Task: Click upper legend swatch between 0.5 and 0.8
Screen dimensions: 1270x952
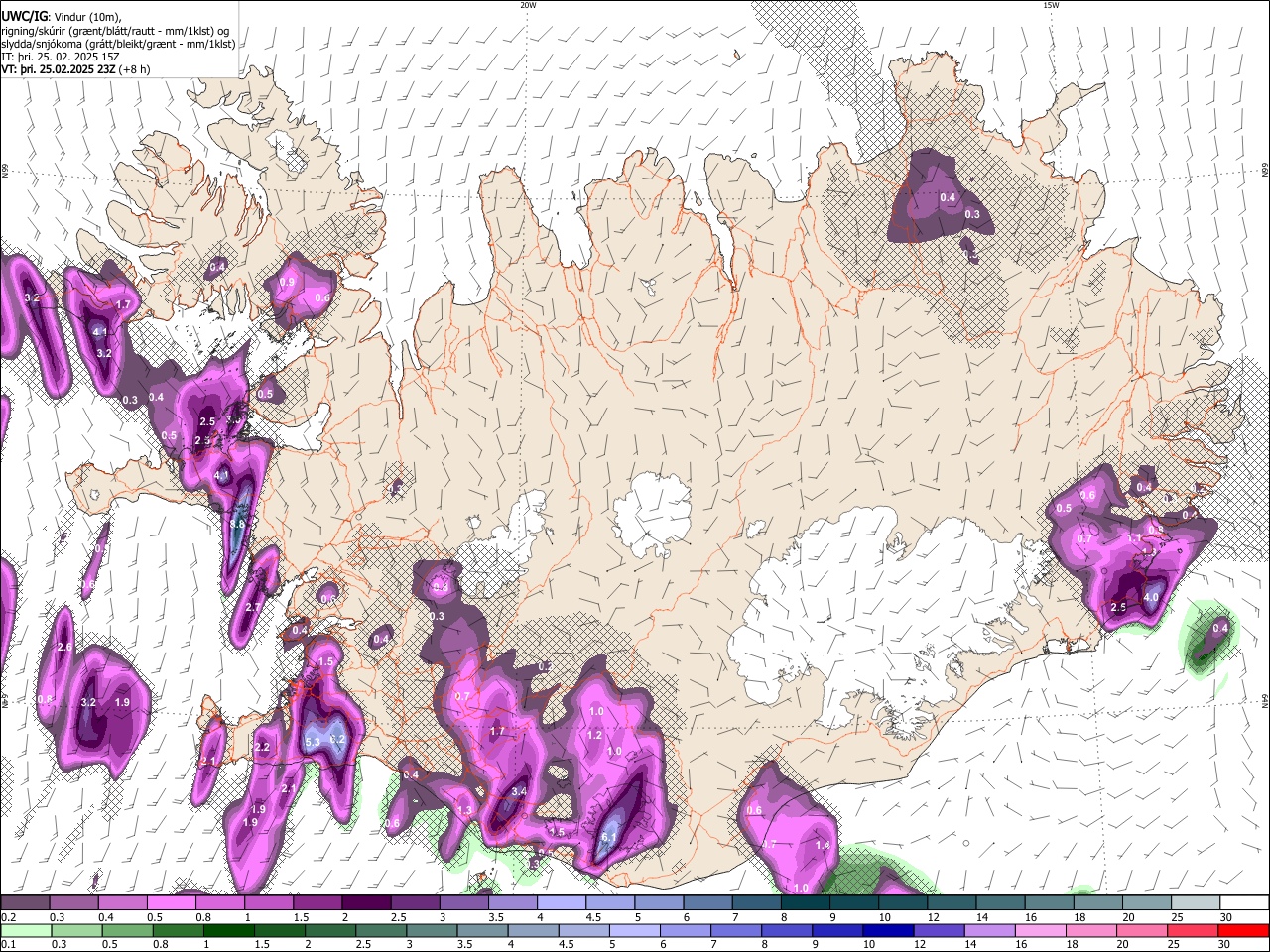Action: (171, 903)
